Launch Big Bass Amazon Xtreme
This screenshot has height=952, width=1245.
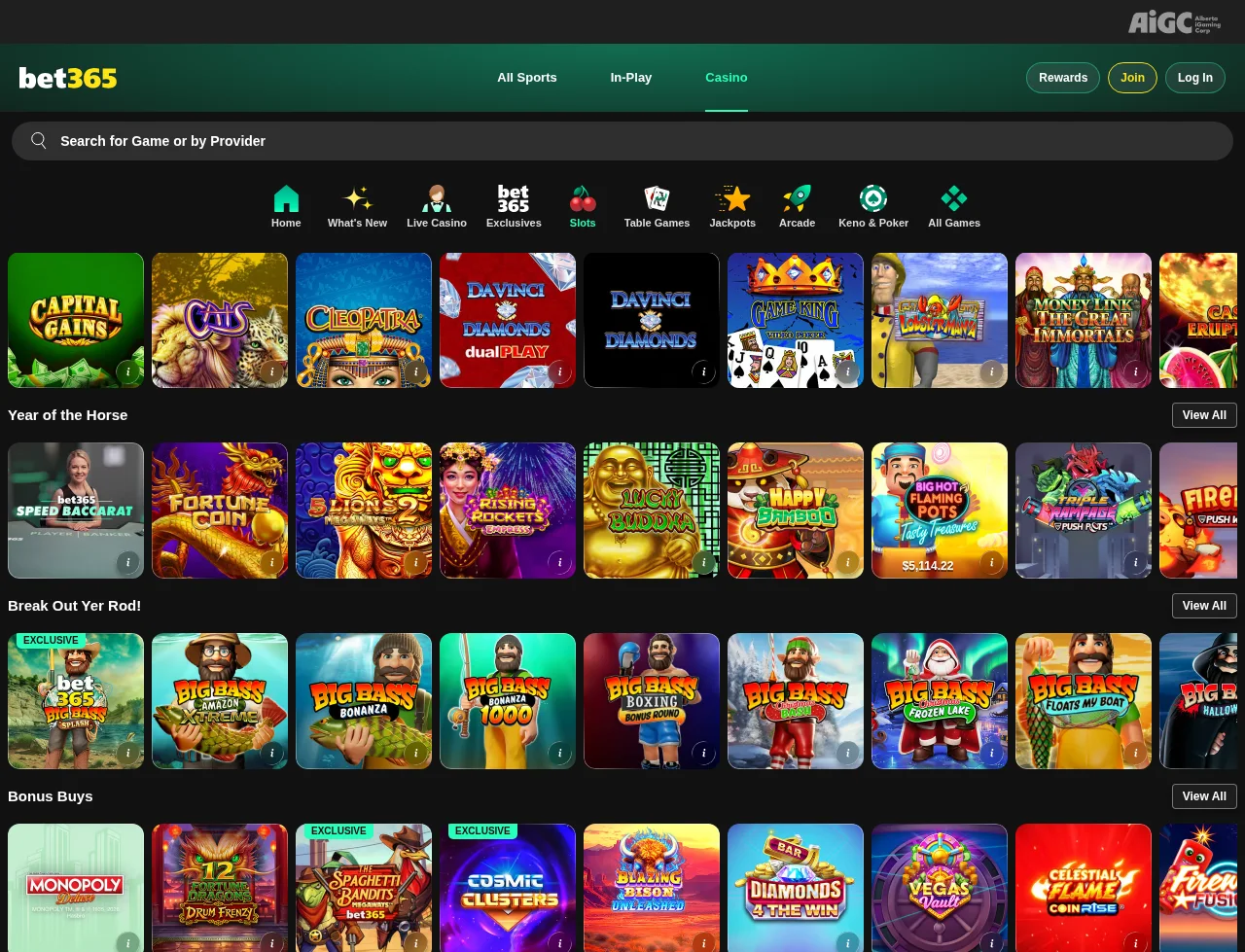tap(220, 701)
